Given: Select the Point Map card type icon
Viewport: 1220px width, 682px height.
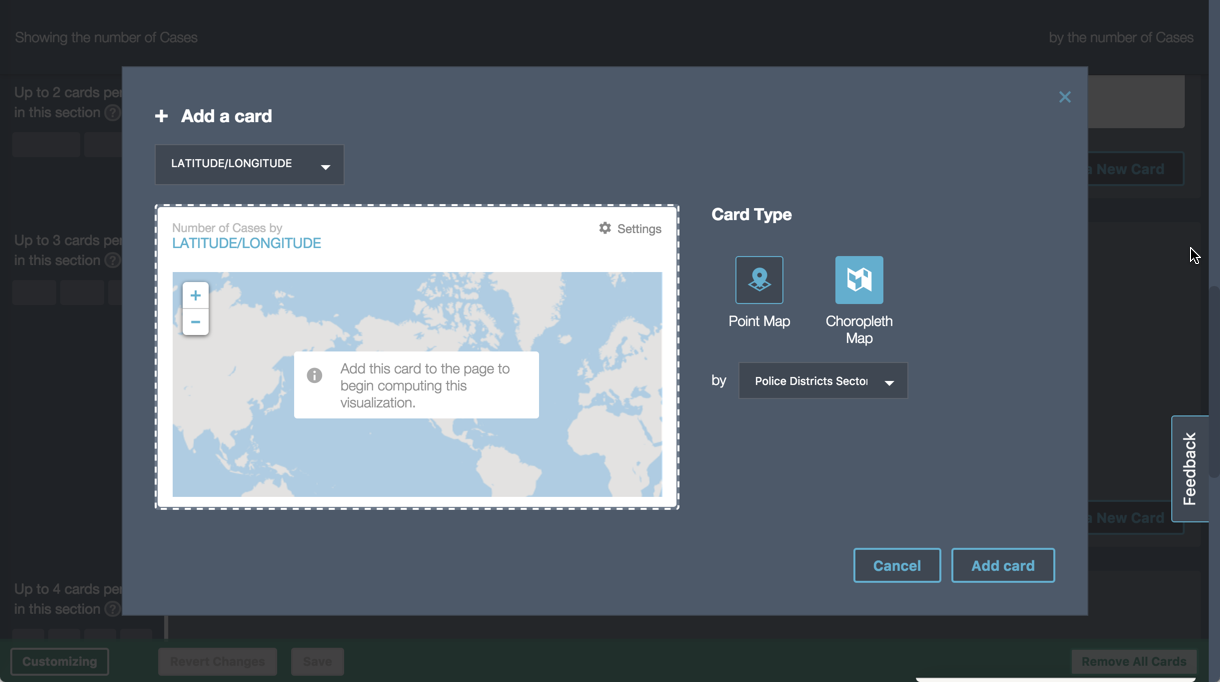Looking at the screenshot, I should click(x=759, y=280).
